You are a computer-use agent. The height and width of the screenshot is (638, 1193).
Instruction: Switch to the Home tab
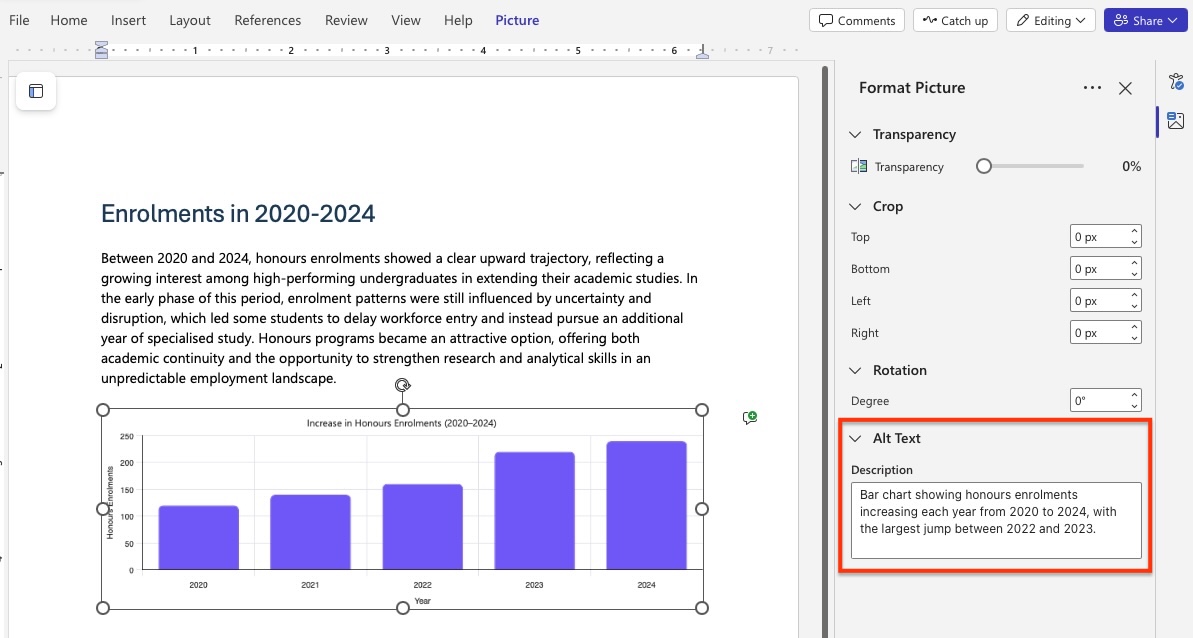coord(68,21)
